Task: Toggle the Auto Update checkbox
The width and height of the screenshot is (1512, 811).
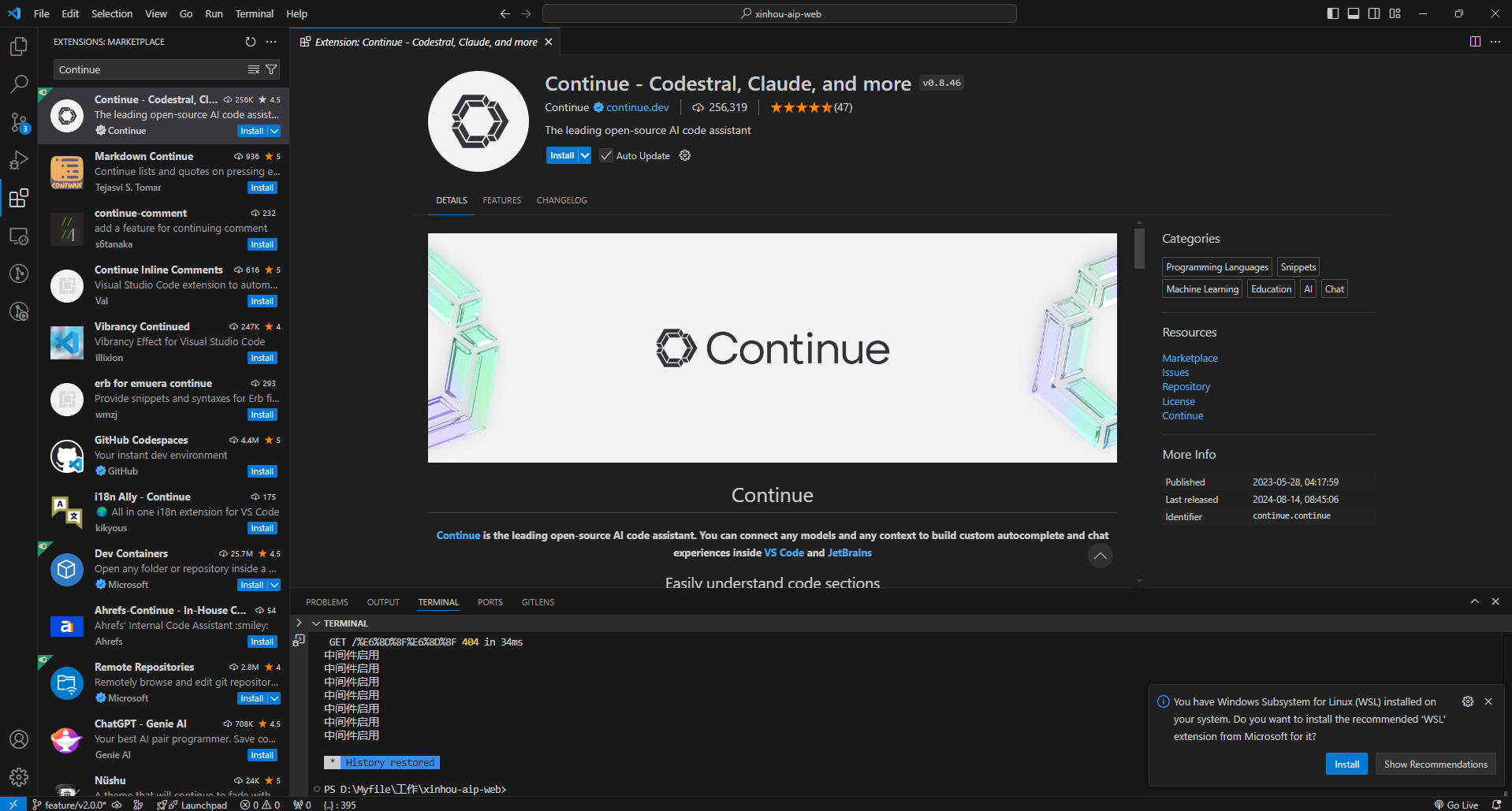Action: [x=606, y=156]
